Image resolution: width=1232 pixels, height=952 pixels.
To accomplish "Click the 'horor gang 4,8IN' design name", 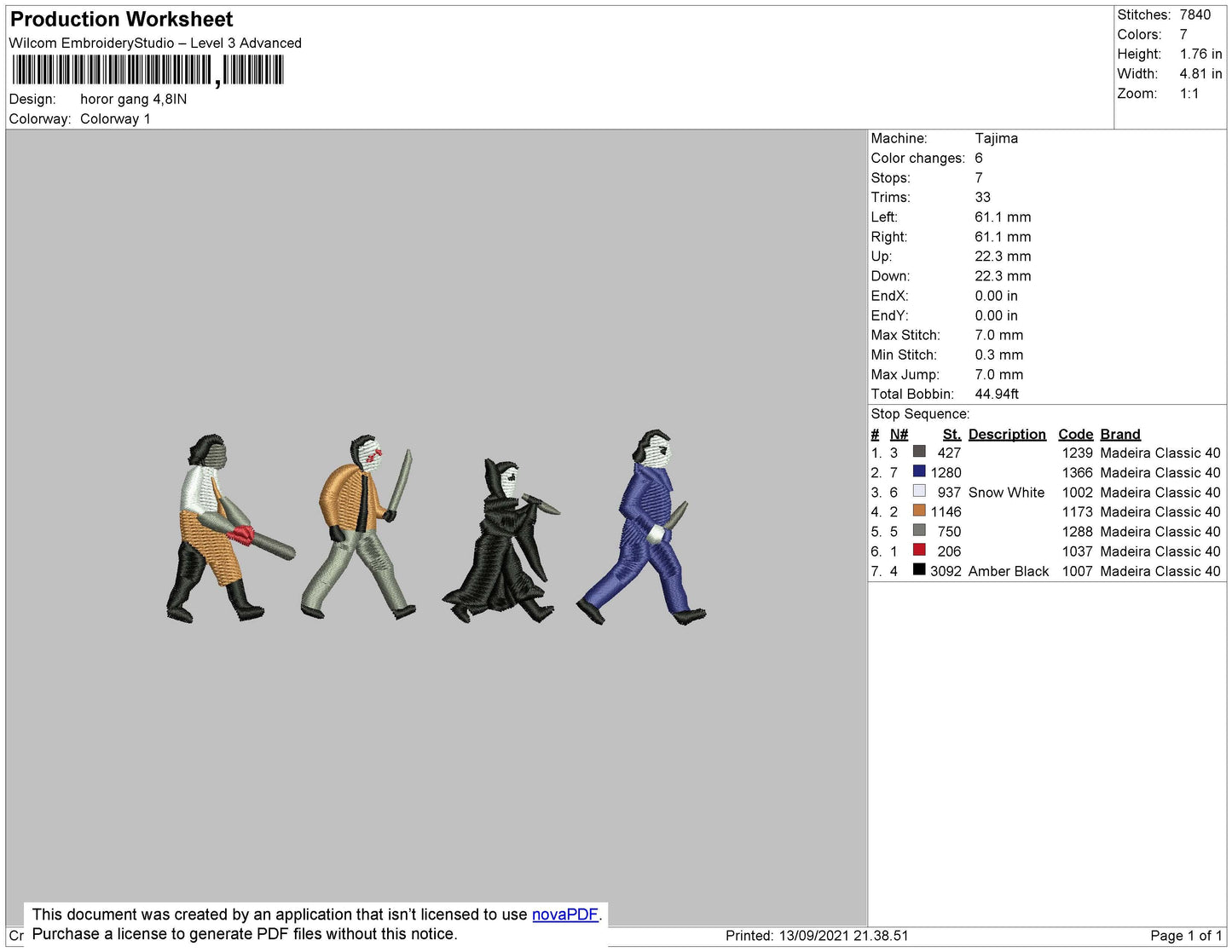I will coord(133,99).
